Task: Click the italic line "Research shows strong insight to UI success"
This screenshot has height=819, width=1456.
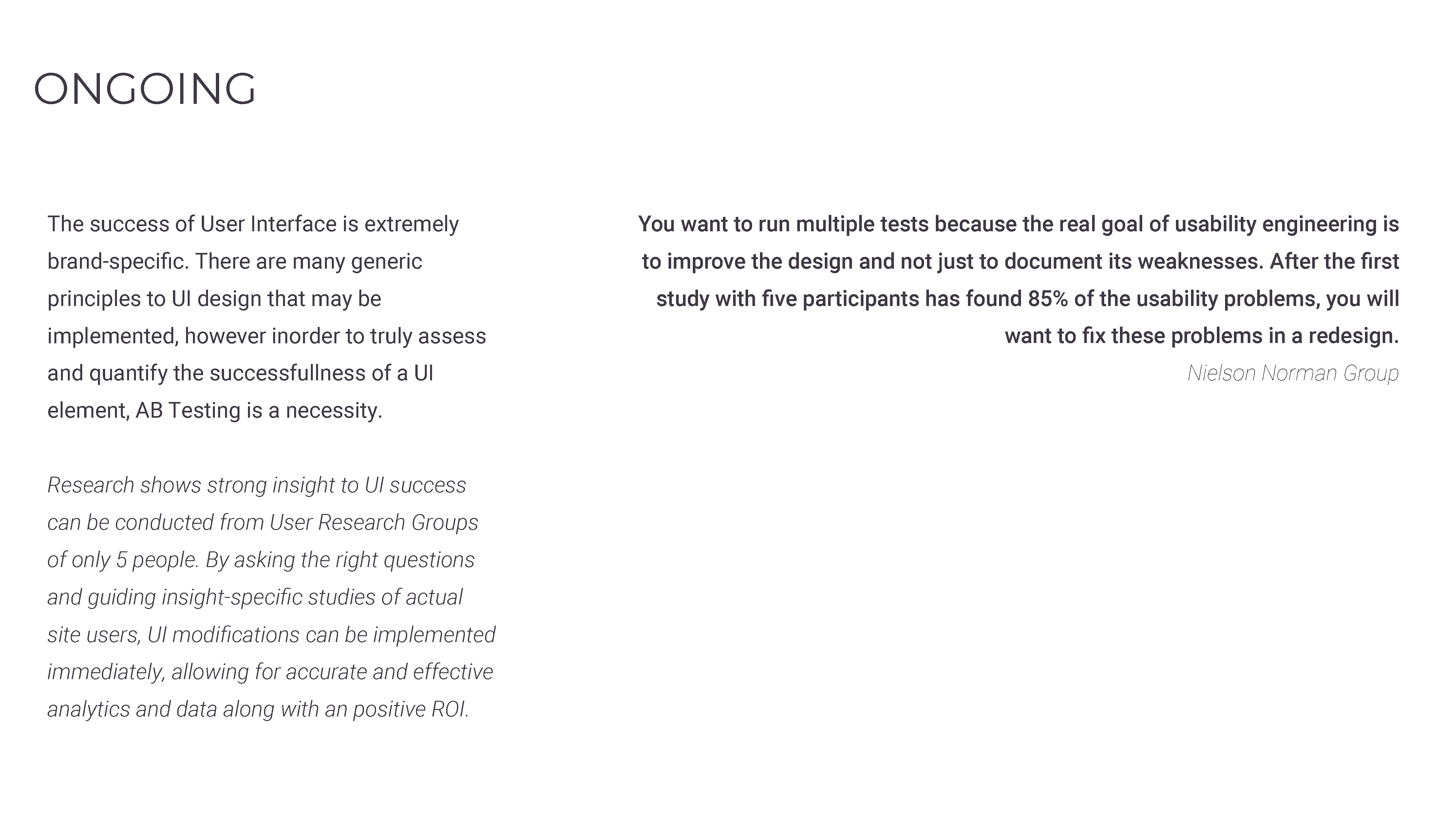Action: (x=256, y=486)
